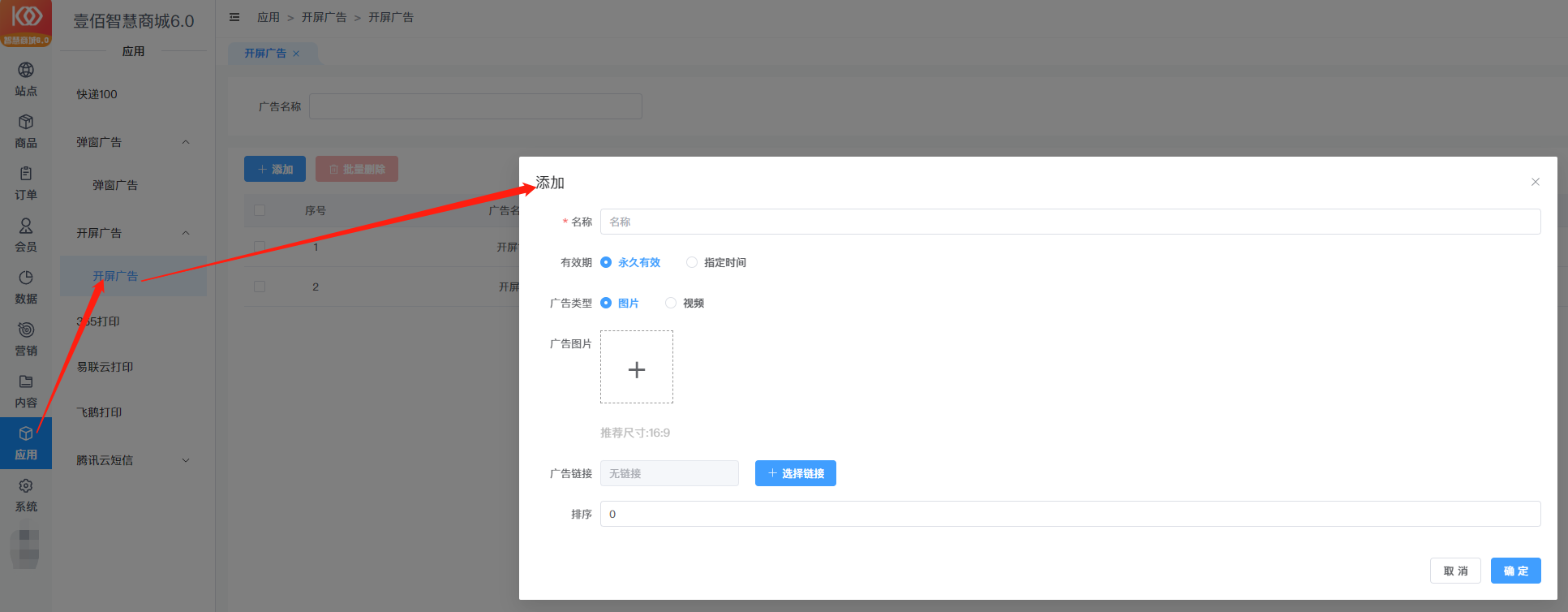Click the 广告链接 无链接 field

point(669,473)
